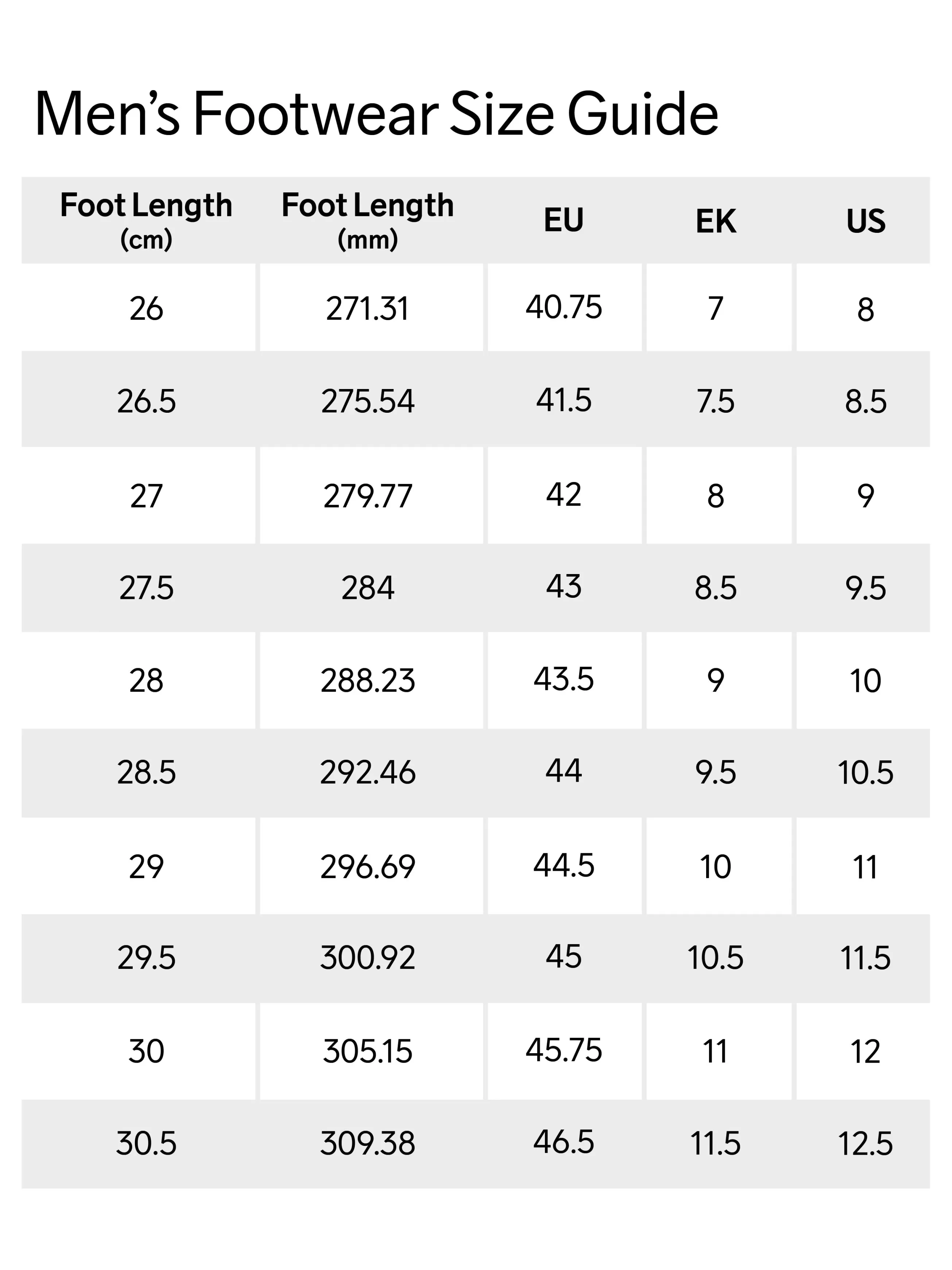Select the 284 mm foot length cell
952x1270 pixels.
coord(367,589)
